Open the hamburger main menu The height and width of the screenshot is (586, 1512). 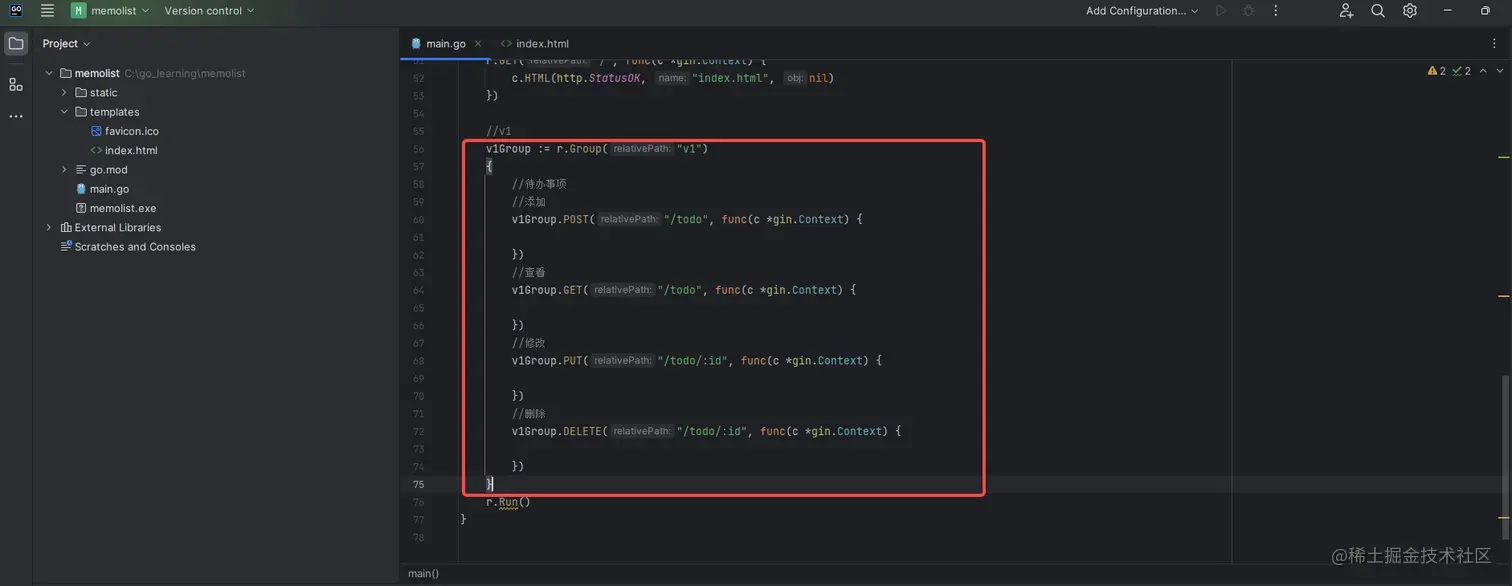[x=47, y=10]
